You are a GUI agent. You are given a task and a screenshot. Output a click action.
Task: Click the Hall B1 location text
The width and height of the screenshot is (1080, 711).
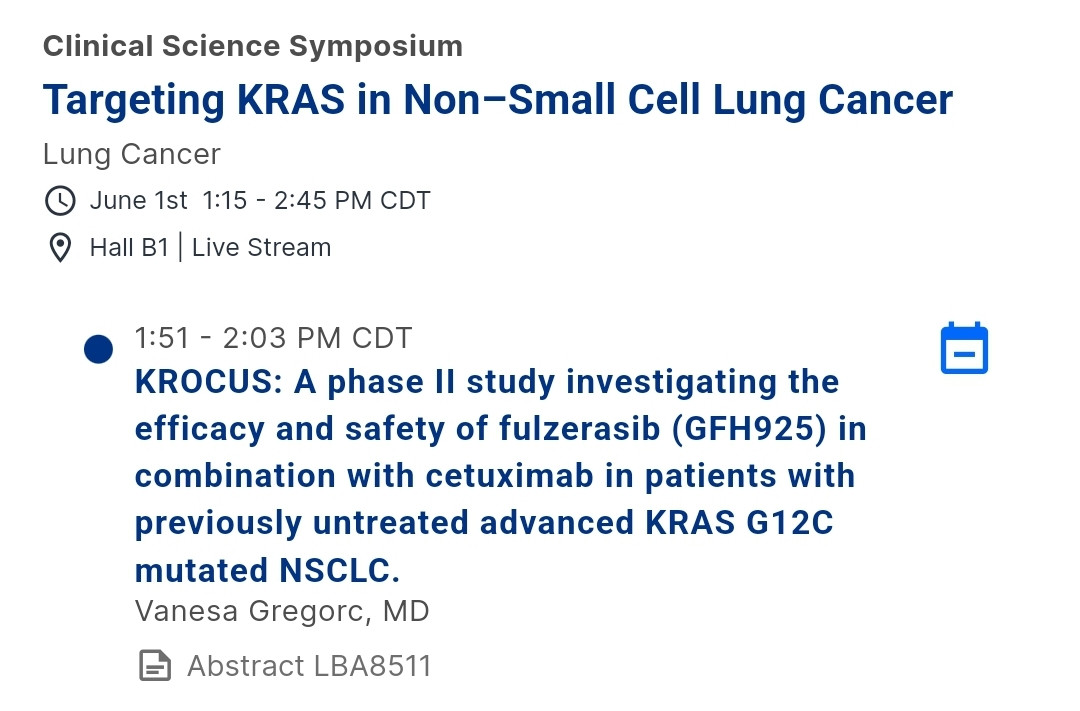click(x=129, y=247)
